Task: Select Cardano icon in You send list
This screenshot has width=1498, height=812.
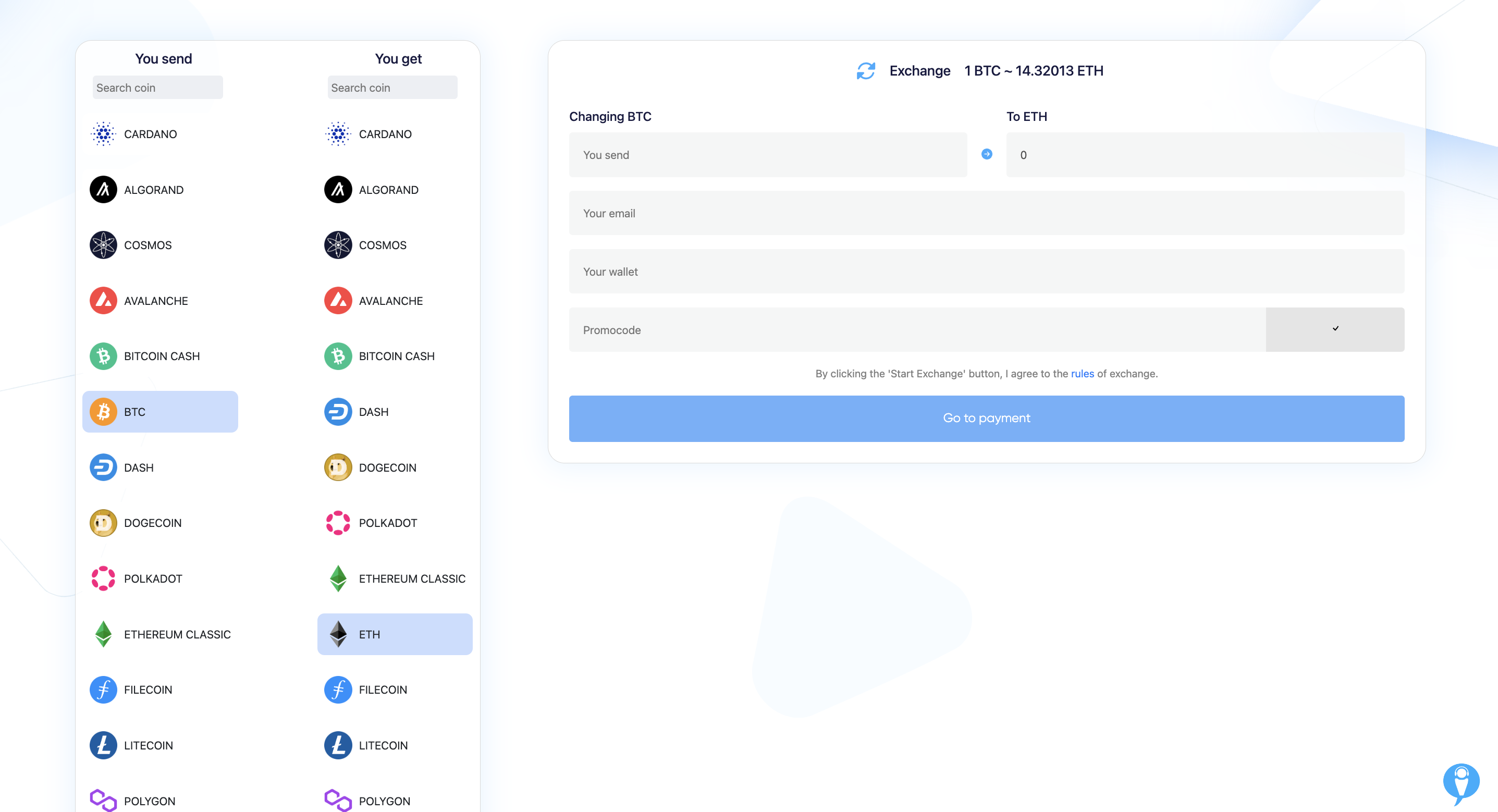Action: pos(103,134)
